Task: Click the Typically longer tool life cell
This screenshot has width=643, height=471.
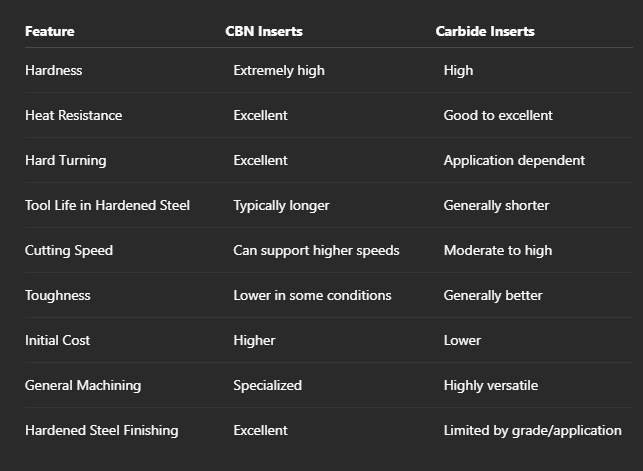Action: (x=281, y=205)
